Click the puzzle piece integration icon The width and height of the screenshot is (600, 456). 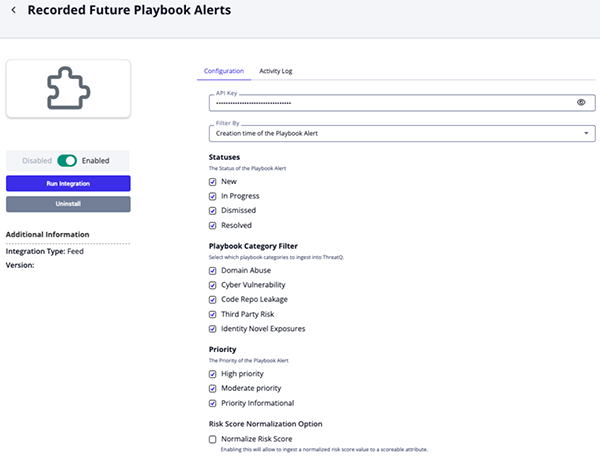(68, 88)
